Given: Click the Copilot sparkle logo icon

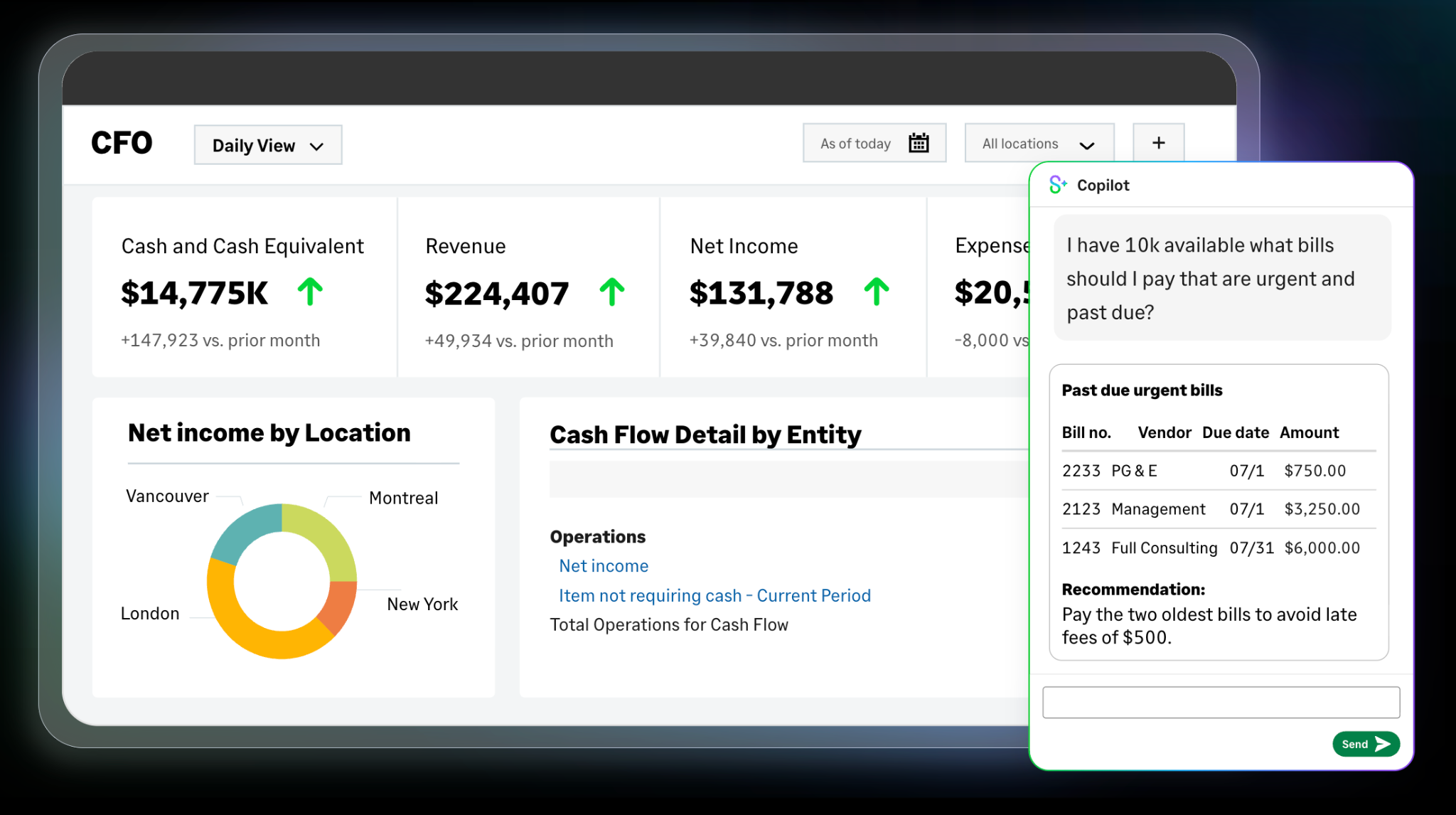Looking at the screenshot, I should (x=1058, y=185).
